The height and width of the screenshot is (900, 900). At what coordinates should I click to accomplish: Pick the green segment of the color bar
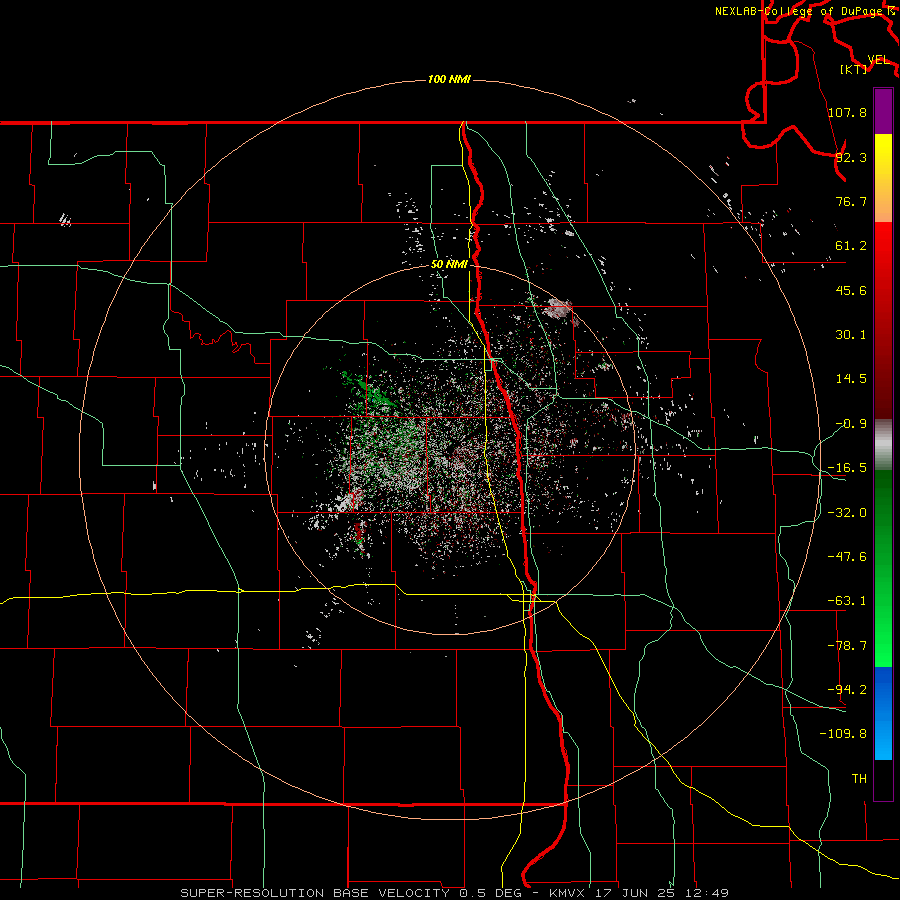[883, 568]
